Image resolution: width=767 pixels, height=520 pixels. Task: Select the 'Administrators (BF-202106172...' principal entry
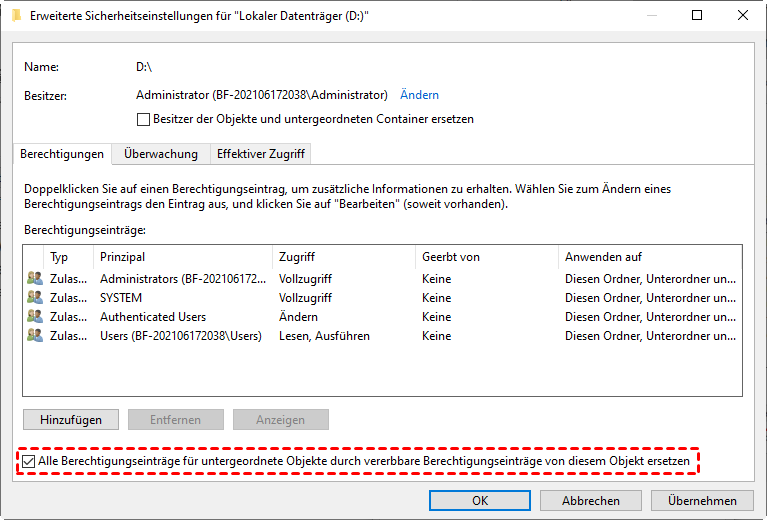tap(183, 279)
